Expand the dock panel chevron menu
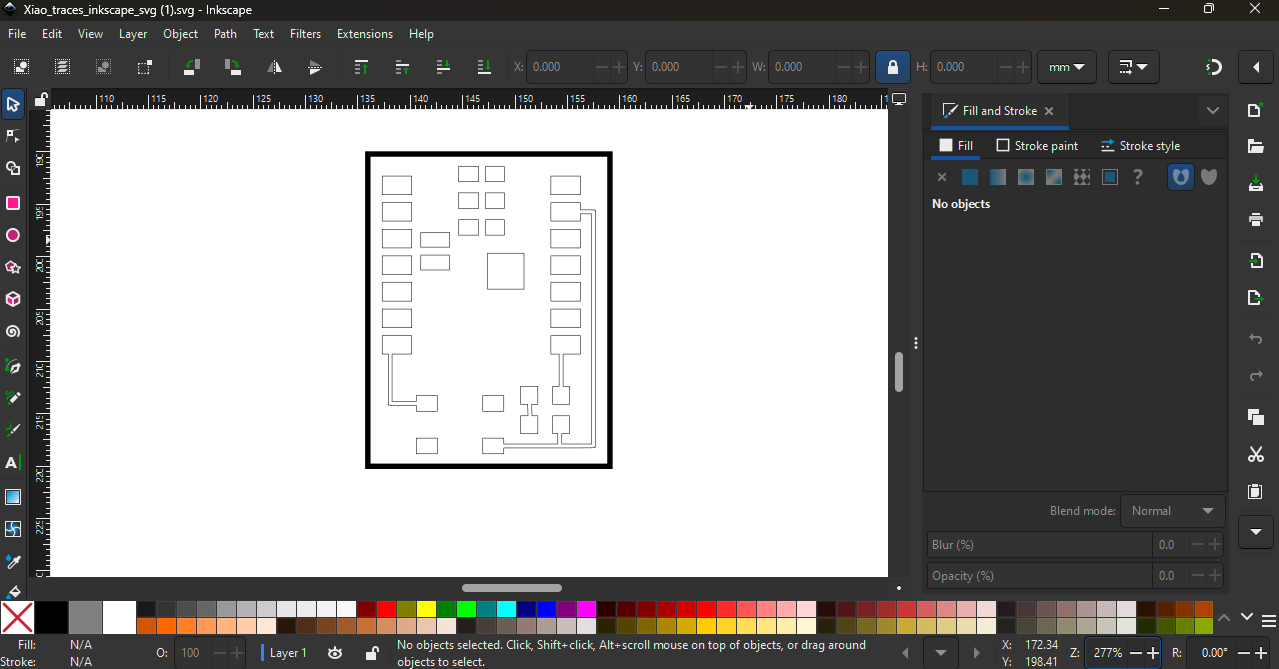Screen dimensions: 1279x669 pos(1213,111)
